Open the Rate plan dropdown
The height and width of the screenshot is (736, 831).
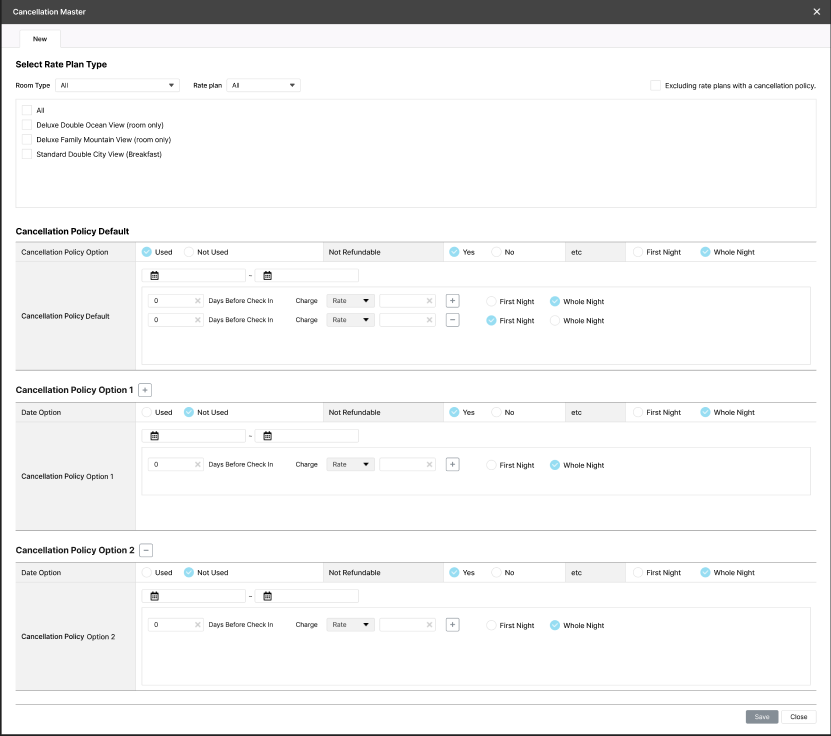(264, 86)
